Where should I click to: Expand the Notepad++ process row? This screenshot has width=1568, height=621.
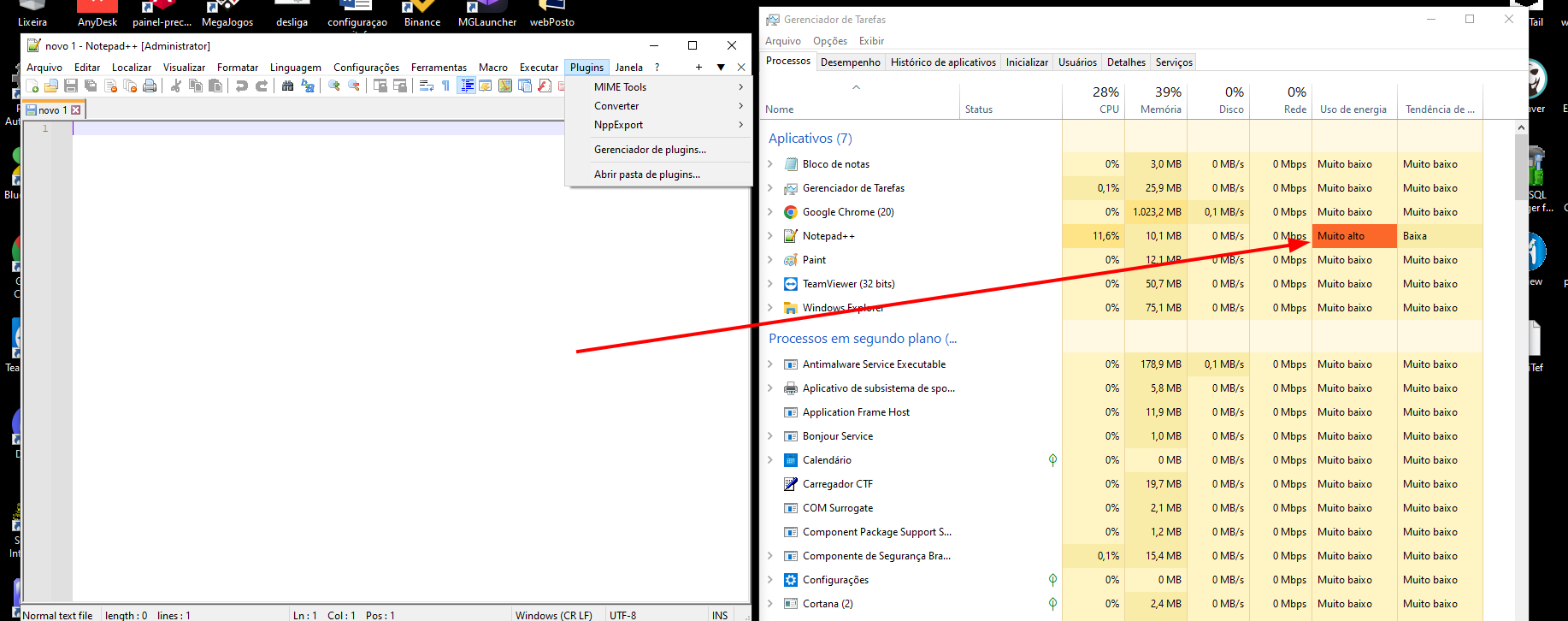770,236
